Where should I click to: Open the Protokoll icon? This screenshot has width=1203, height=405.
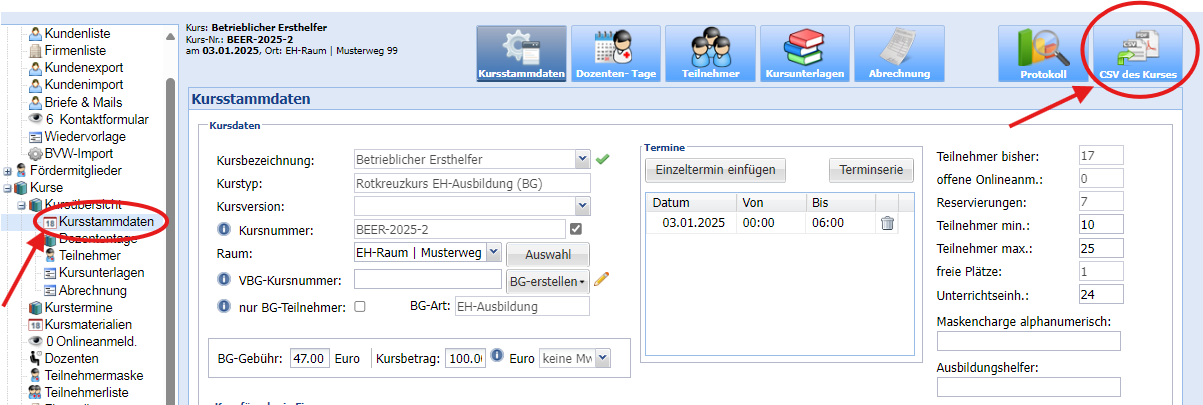[x=1042, y=54]
